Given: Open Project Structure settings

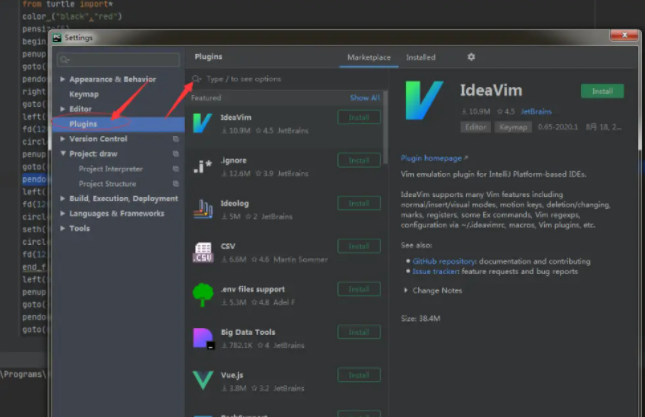Looking at the screenshot, I should point(107,184).
